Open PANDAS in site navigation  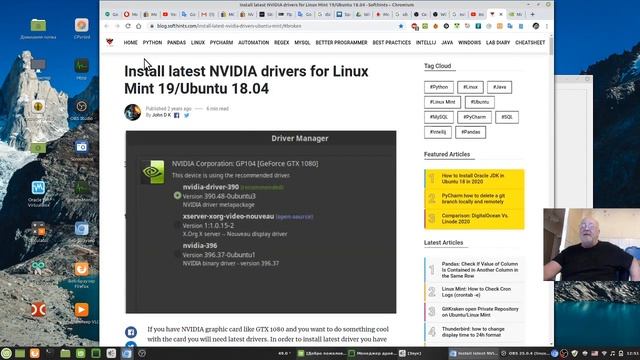coord(176,42)
